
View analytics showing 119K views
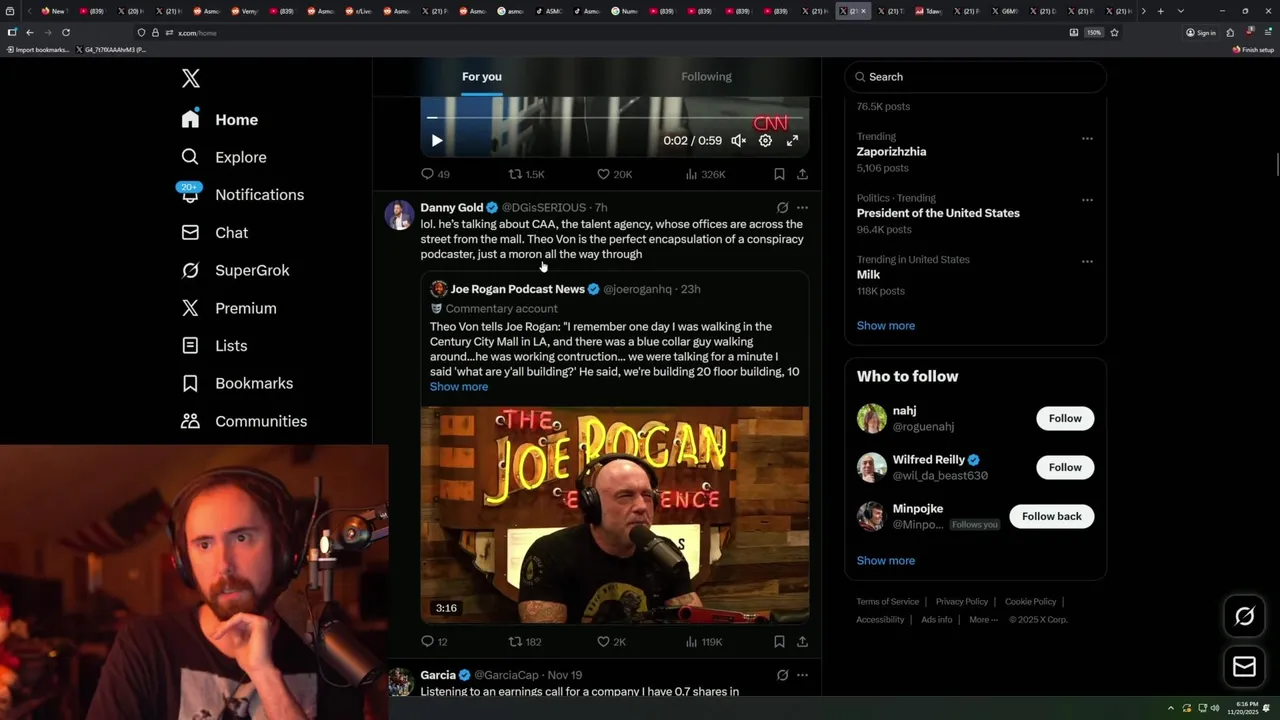(704, 642)
